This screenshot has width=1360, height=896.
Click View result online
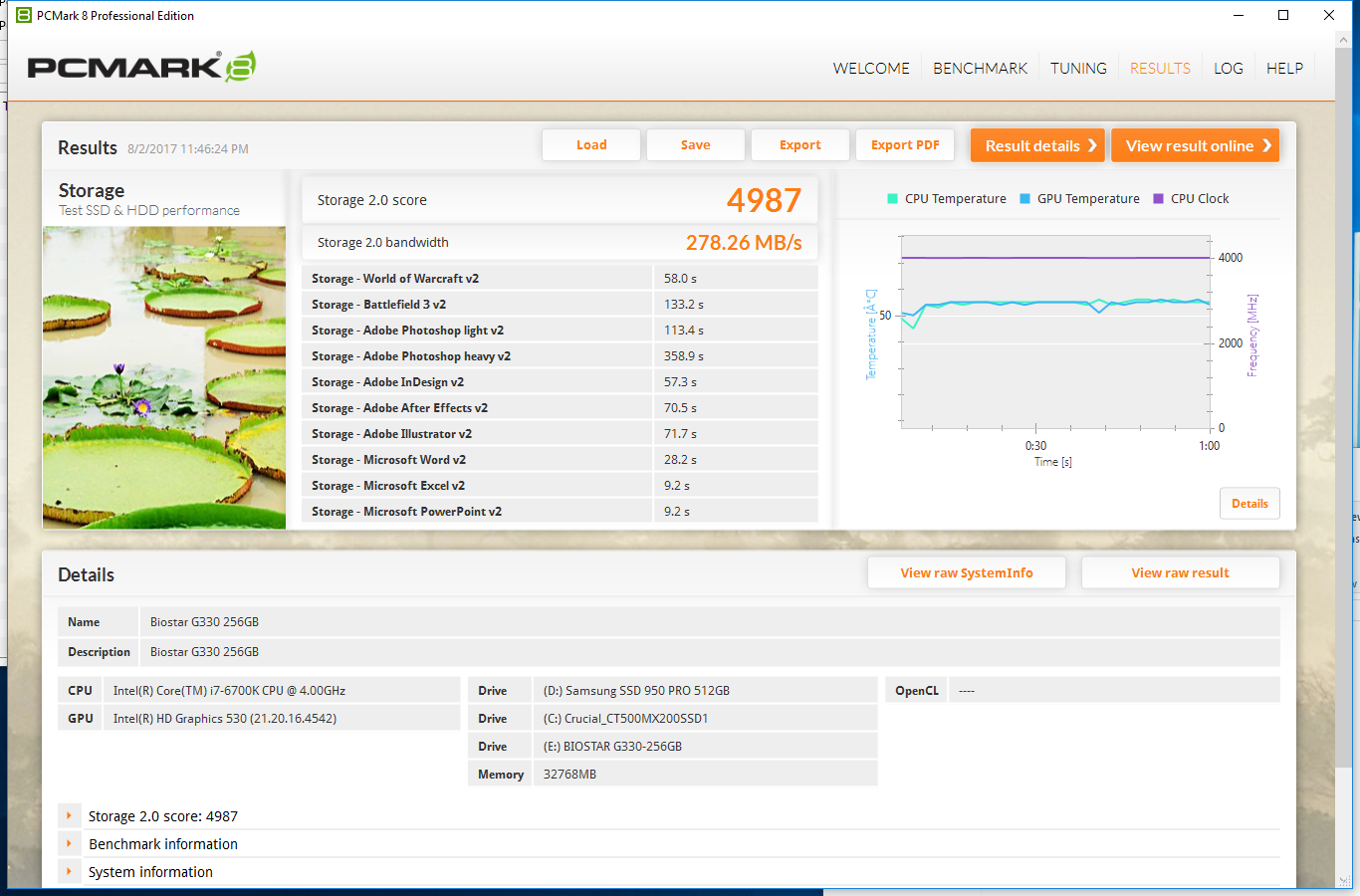[1195, 145]
